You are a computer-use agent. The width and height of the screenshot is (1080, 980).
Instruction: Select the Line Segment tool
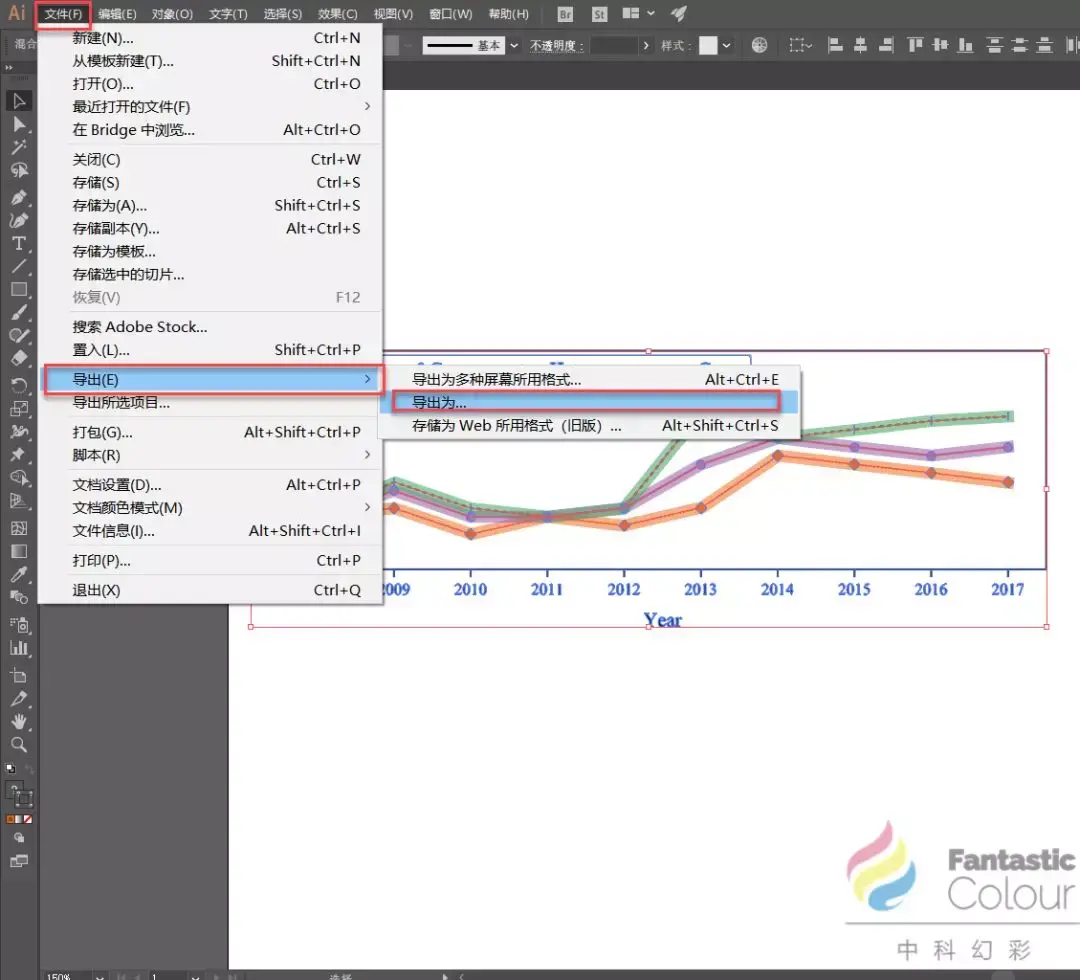[x=19, y=267]
